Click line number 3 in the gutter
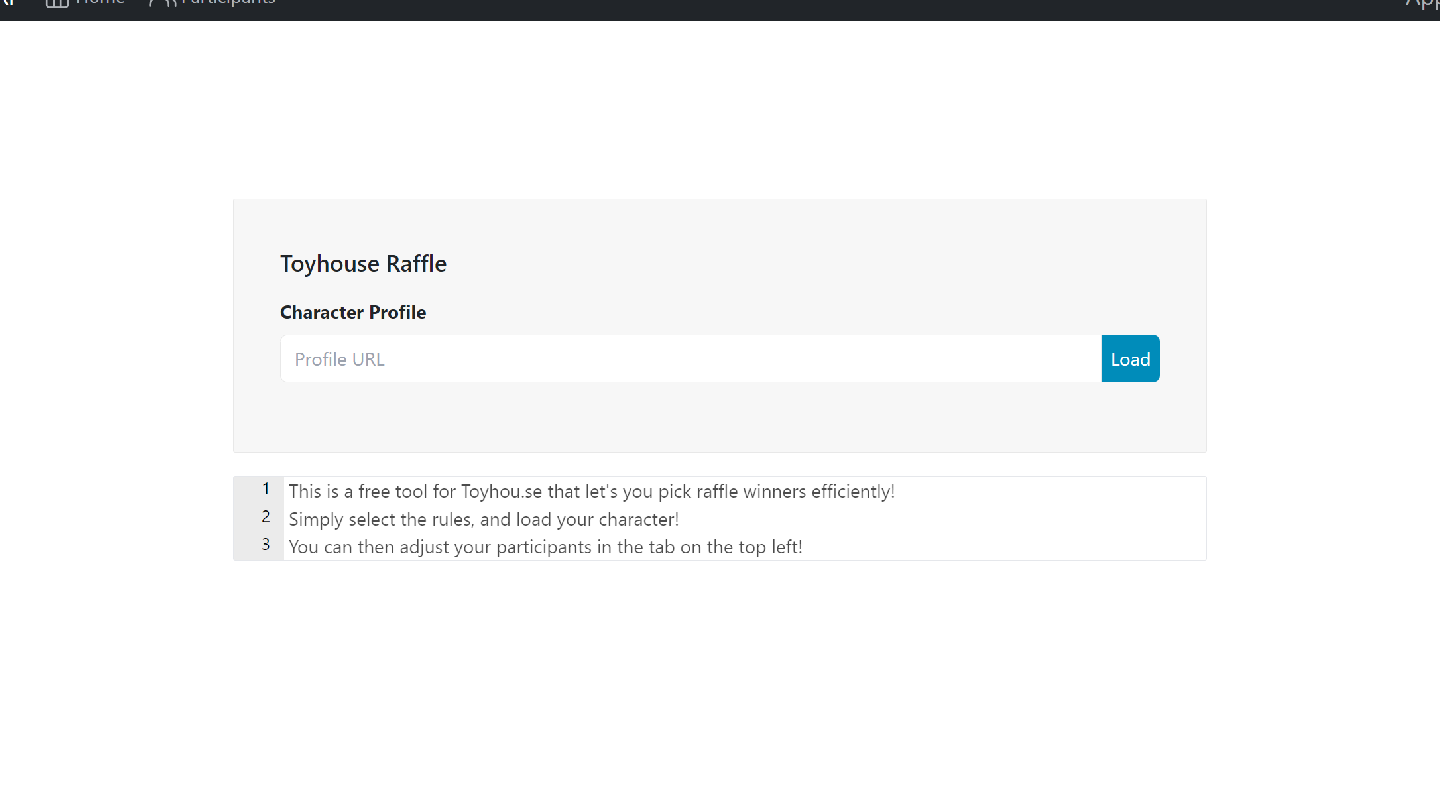Screen dimensions: 1440x802 pyautogui.click(x=266, y=545)
